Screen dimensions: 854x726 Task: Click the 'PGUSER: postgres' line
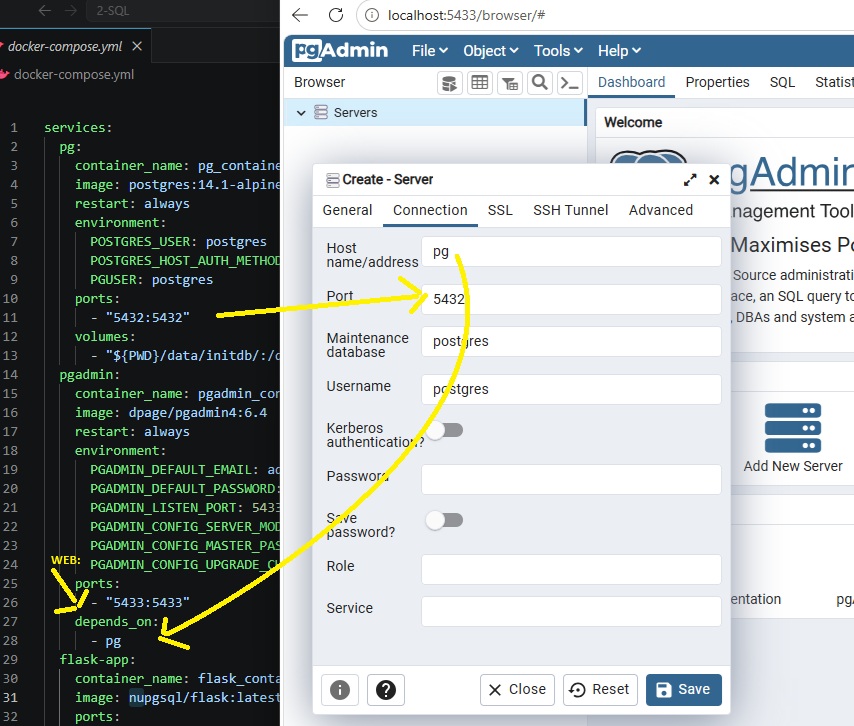[151, 279]
